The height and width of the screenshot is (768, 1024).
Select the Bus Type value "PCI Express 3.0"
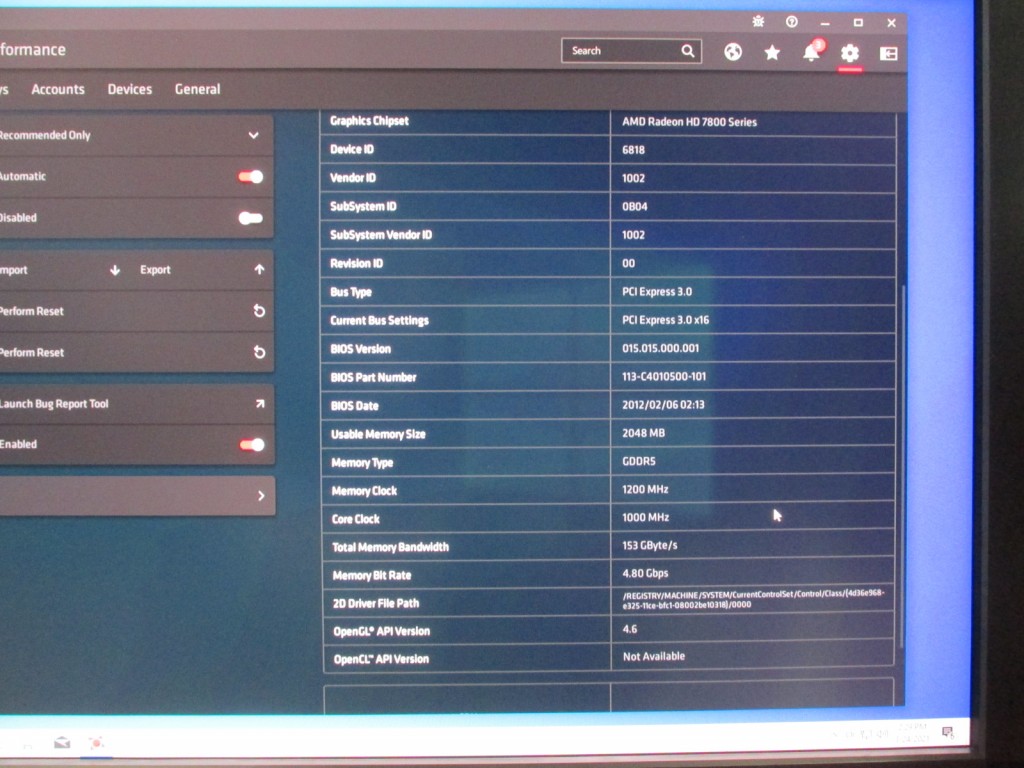[656, 292]
